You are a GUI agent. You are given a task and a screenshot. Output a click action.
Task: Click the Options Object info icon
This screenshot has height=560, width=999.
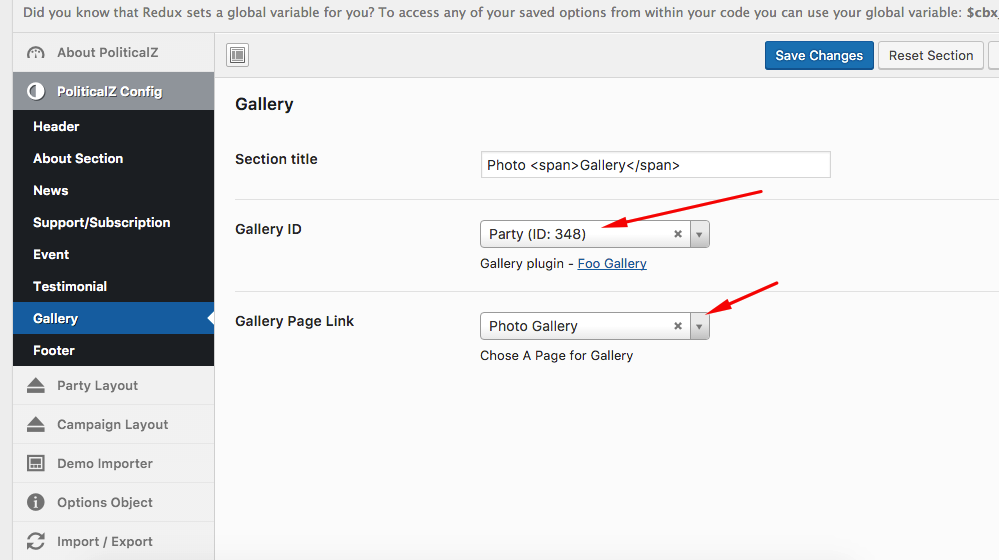point(36,502)
